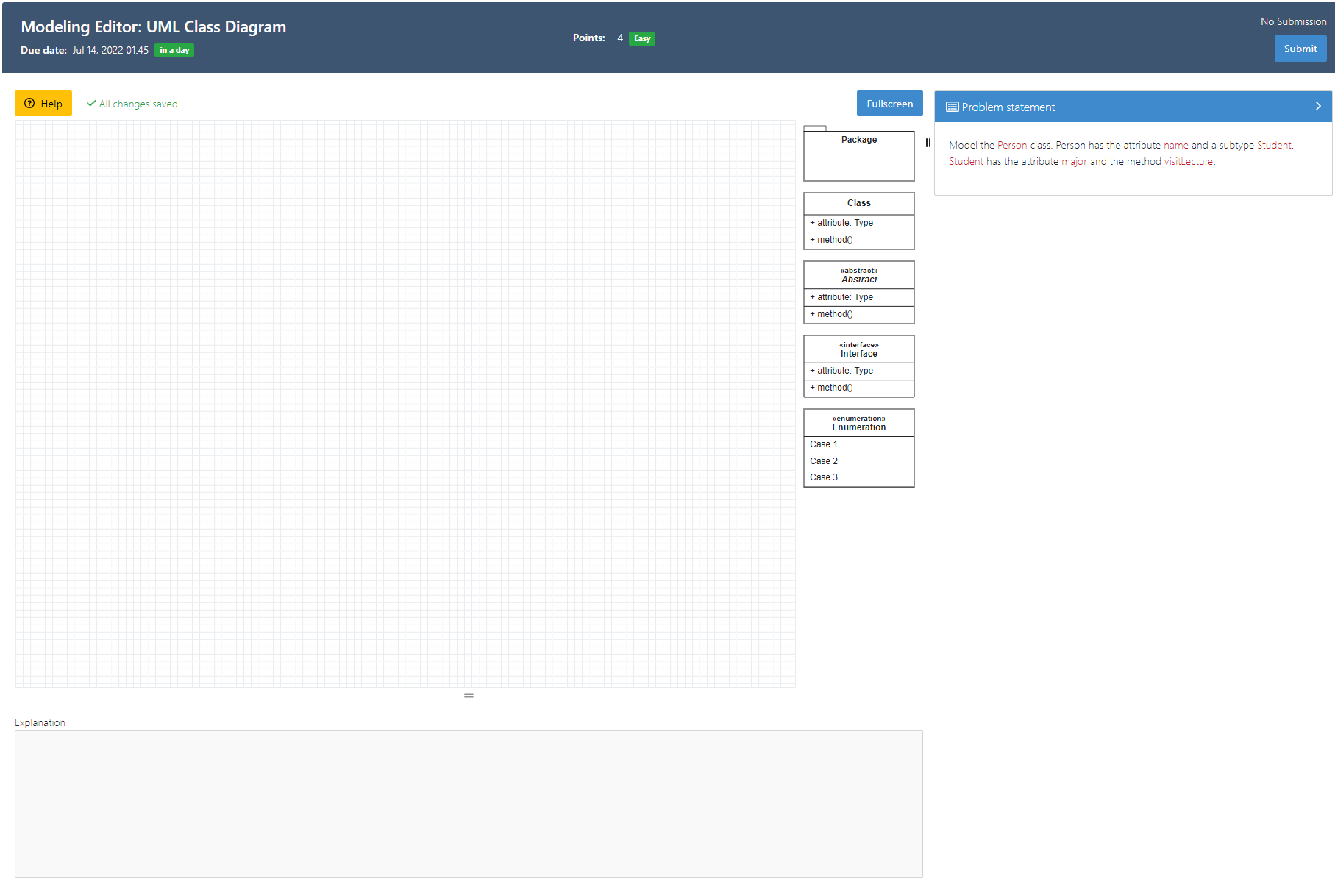
Task: Enter Fullscreen mode
Action: pyautogui.click(x=889, y=103)
